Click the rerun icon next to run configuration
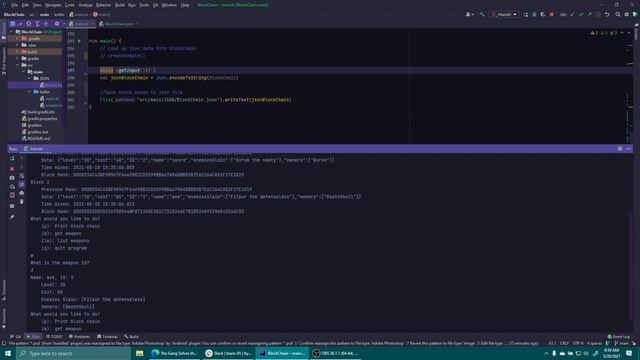 pos(526,14)
